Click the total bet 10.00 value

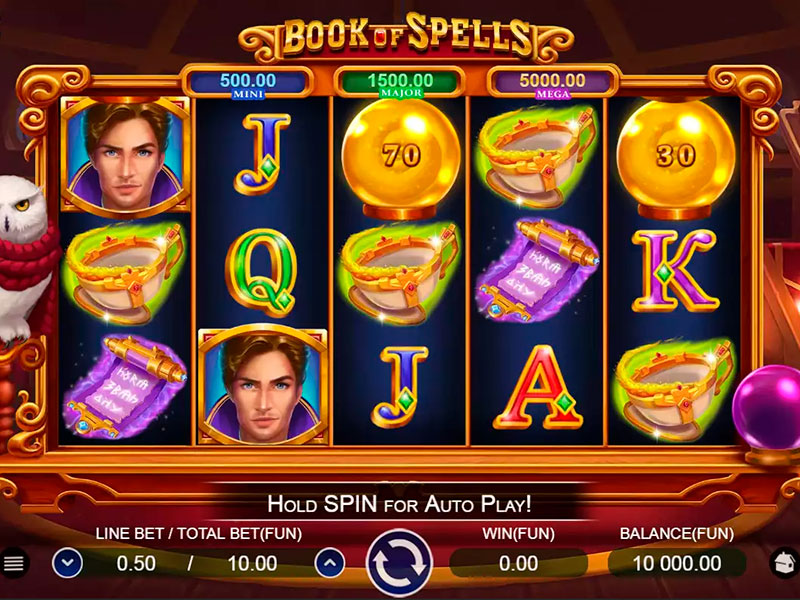coord(252,563)
